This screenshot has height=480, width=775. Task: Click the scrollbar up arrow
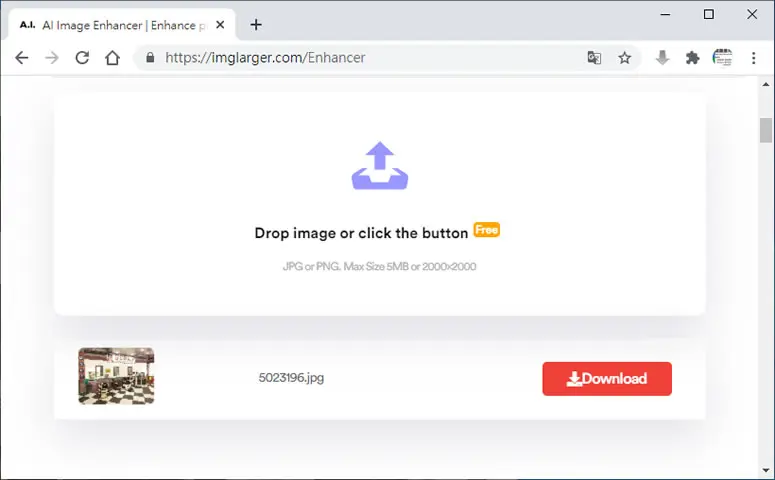pos(766,85)
